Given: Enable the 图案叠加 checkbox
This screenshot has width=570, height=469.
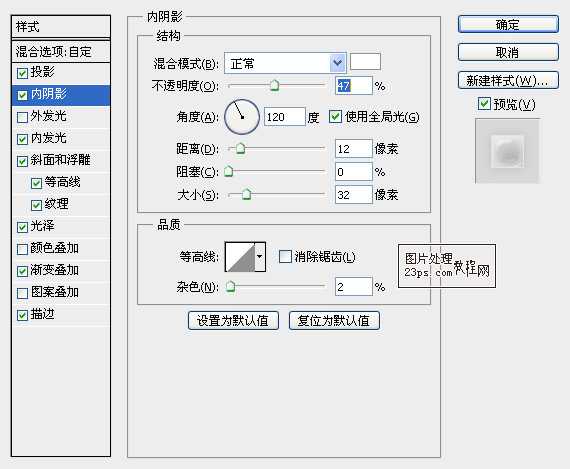Looking at the screenshot, I should point(22,293).
